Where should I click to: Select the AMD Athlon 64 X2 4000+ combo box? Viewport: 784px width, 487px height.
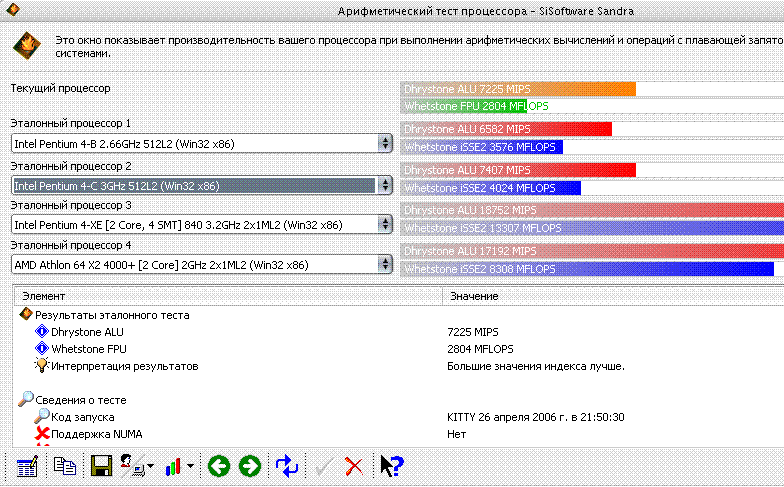[x=202, y=264]
